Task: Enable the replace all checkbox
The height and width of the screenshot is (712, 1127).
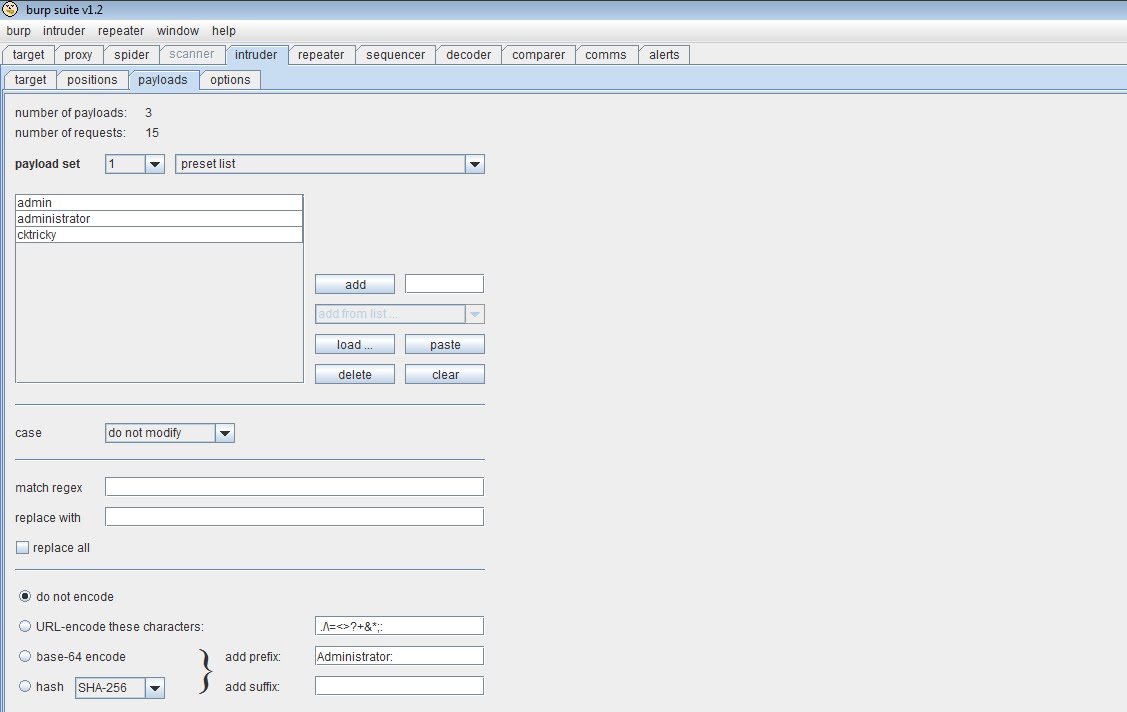Action: pos(22,547)
